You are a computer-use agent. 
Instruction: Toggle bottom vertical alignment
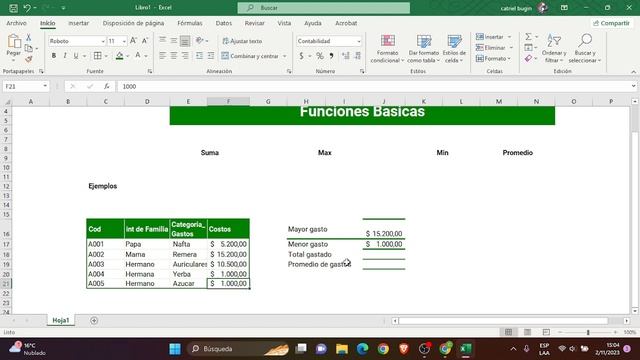click(185, 40)
